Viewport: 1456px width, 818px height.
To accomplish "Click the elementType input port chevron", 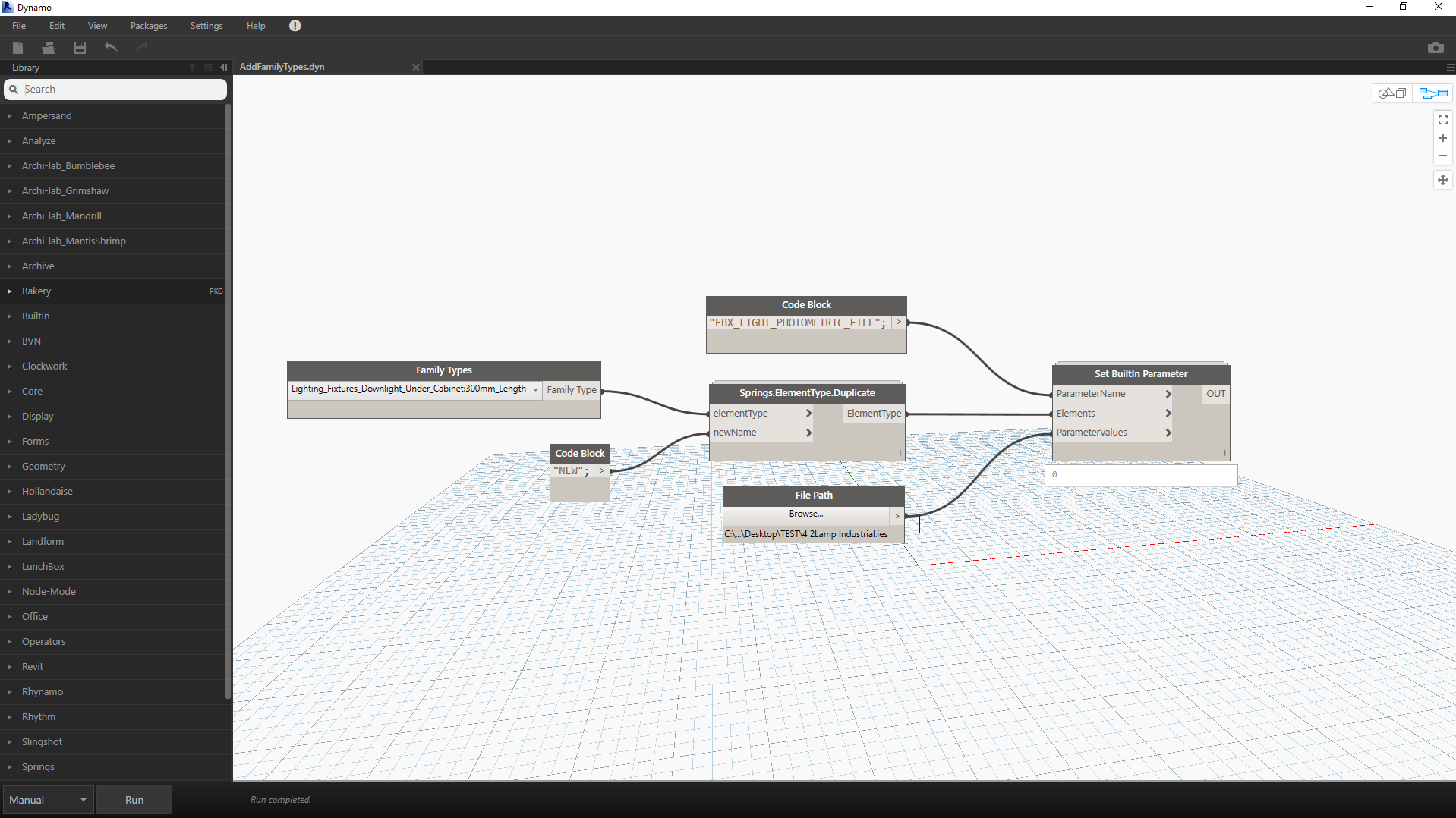I will (809, 414).
